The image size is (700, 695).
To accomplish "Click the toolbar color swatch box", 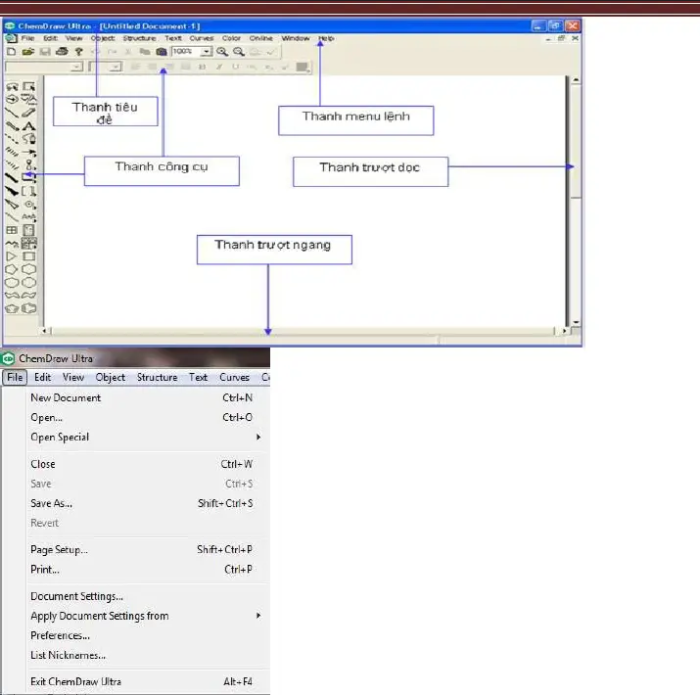I will coord(303,67).
